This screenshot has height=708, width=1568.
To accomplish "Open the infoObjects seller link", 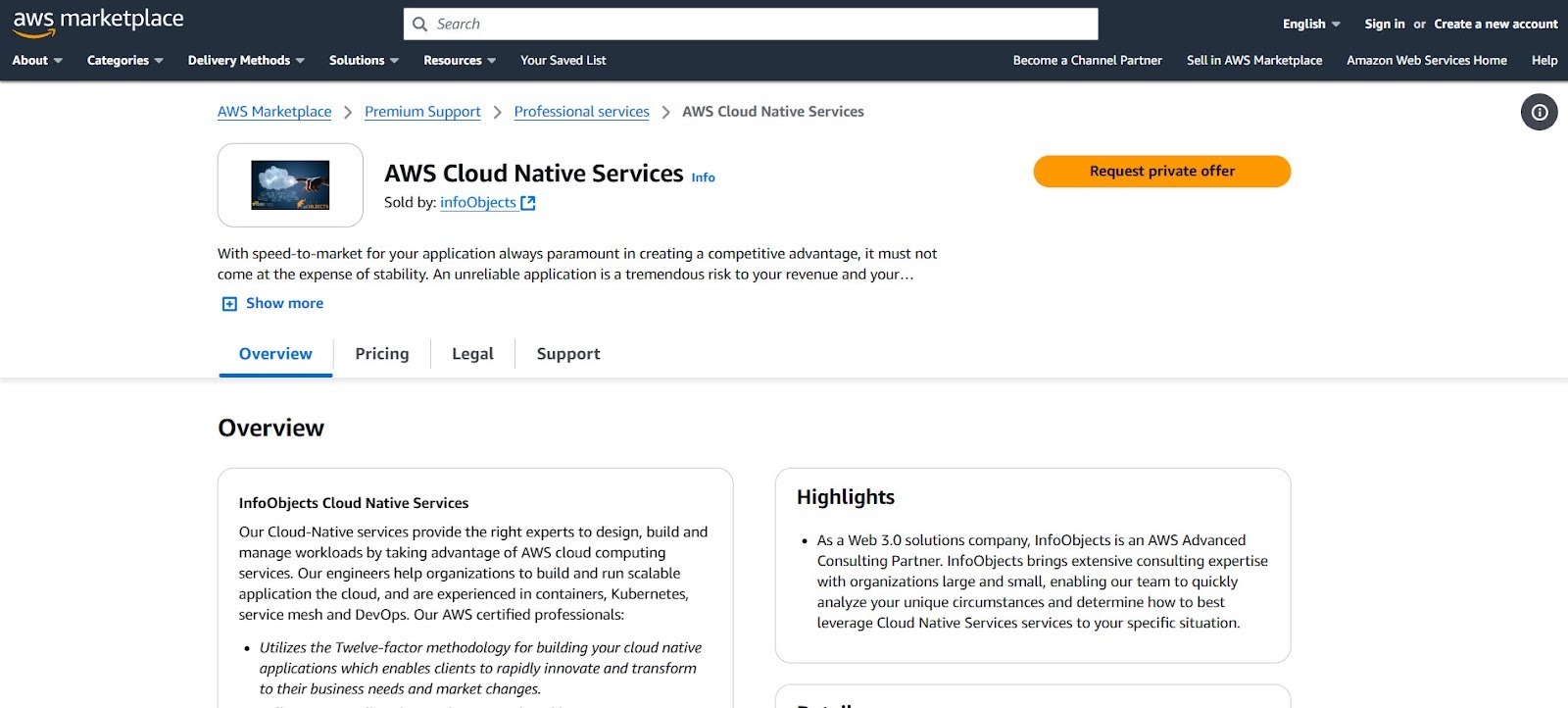I will pyautogui.click(x=478, y=203).
